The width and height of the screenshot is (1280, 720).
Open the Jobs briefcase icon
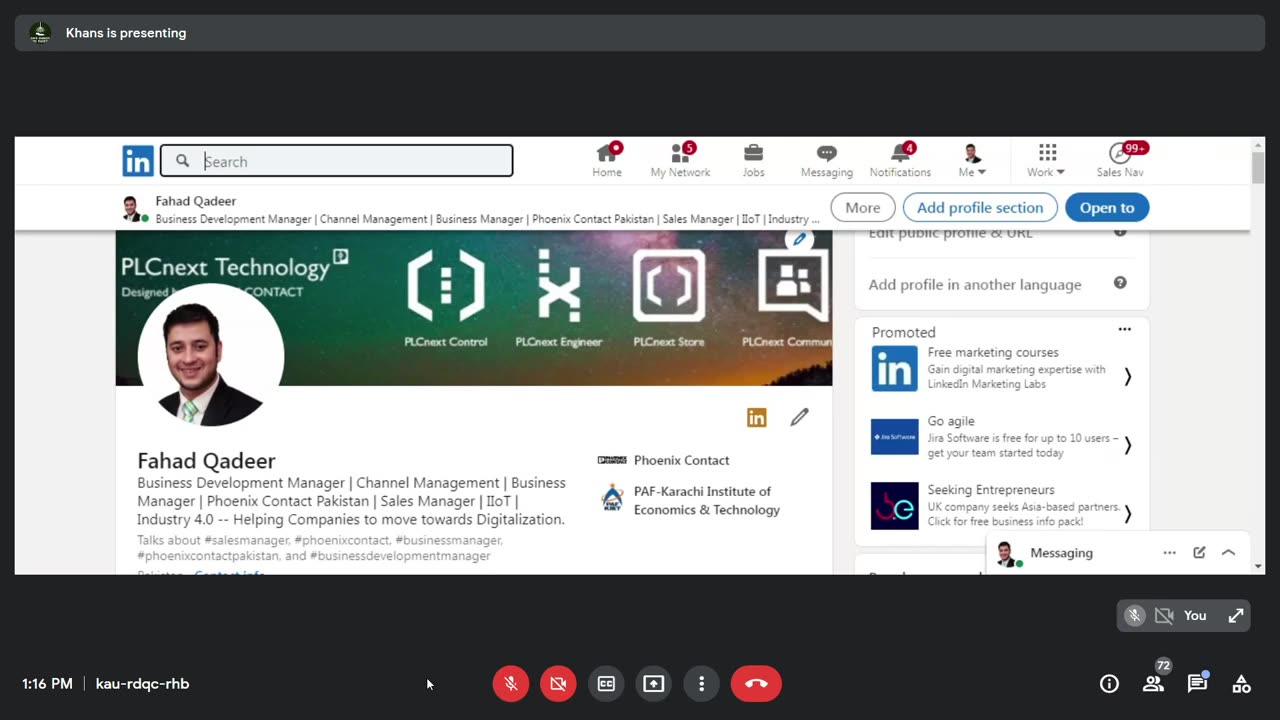[x=753, y=160]
